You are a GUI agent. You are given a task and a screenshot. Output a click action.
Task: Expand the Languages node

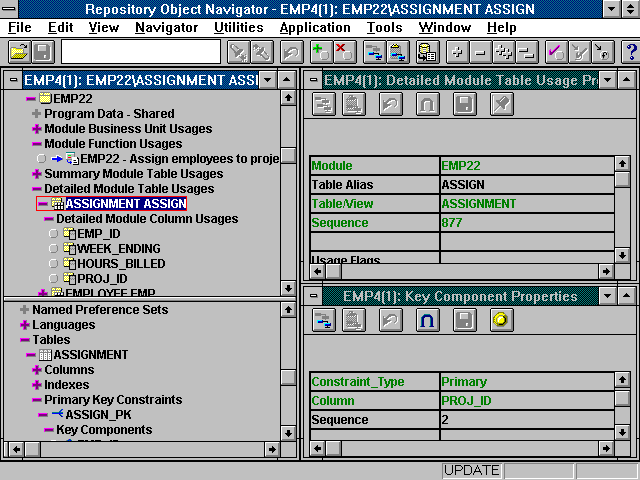[x=24, y=325]
